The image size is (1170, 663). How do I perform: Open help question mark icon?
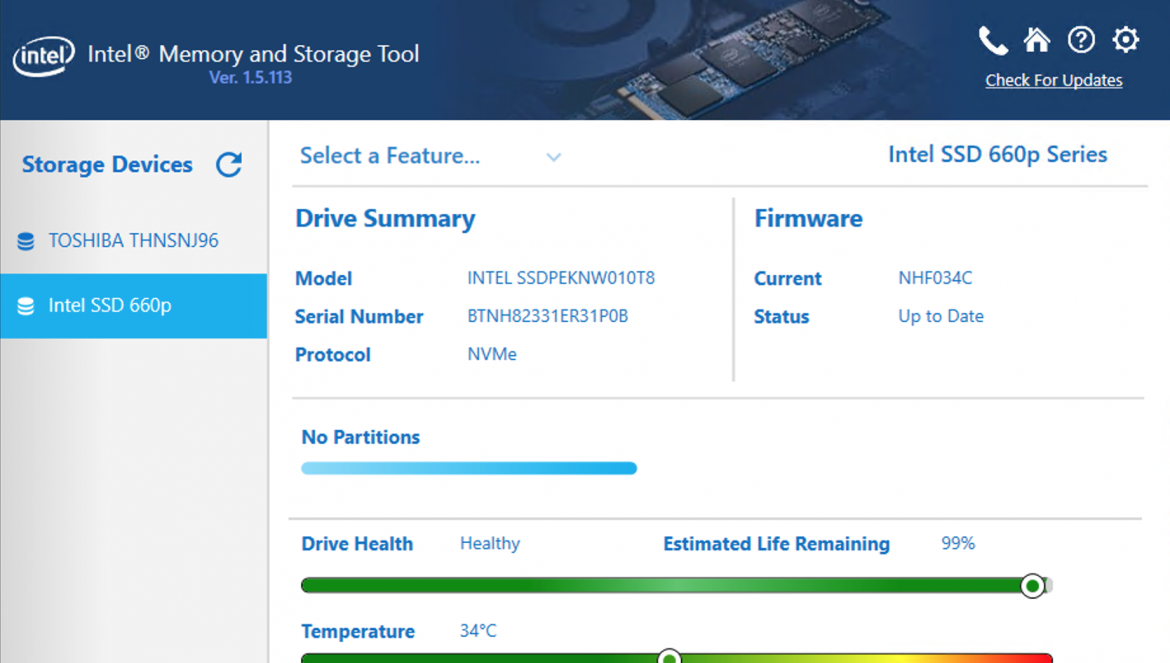(x=1081, y=40)
